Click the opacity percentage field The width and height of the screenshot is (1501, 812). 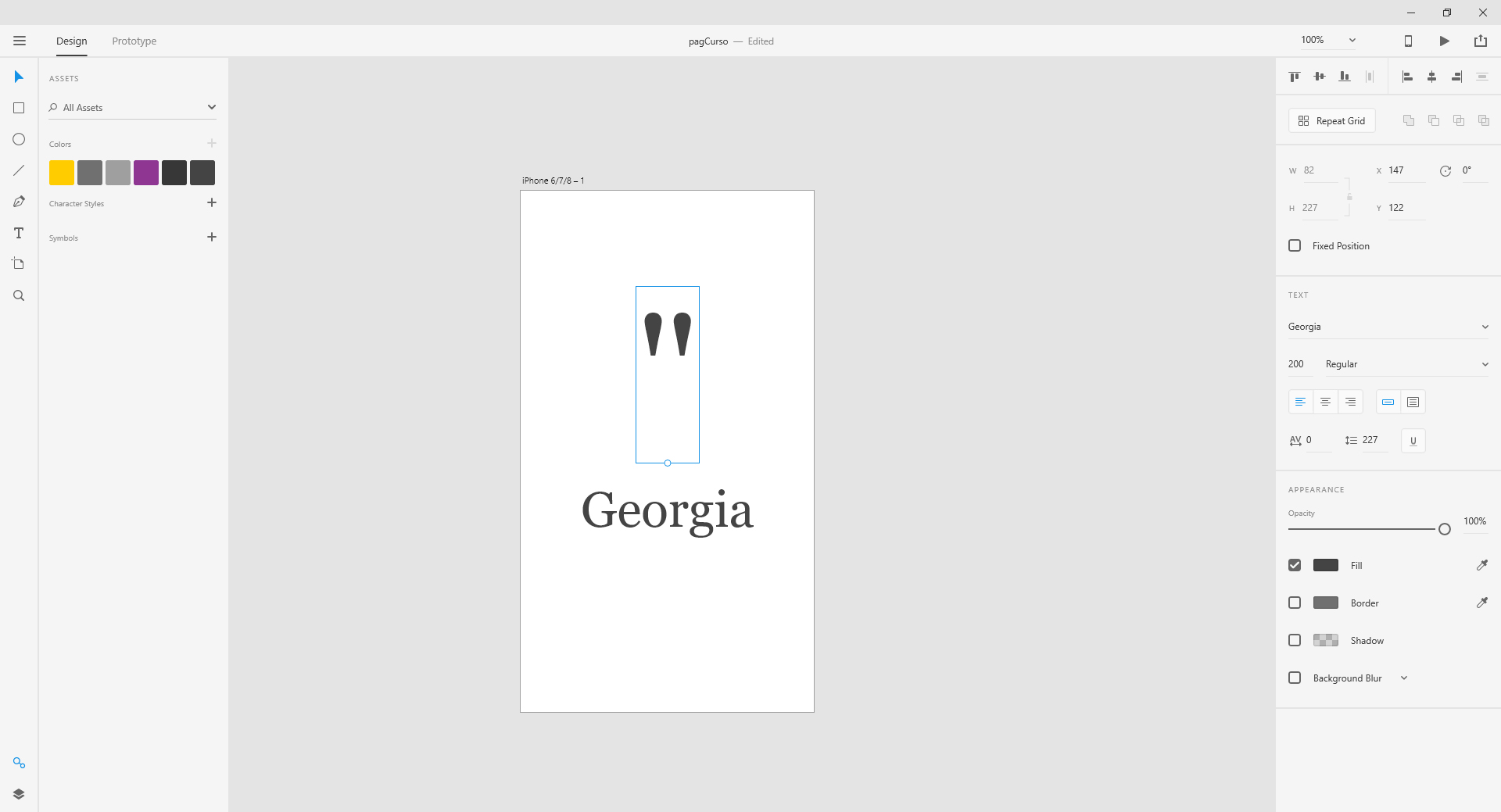pos(1475,521)
